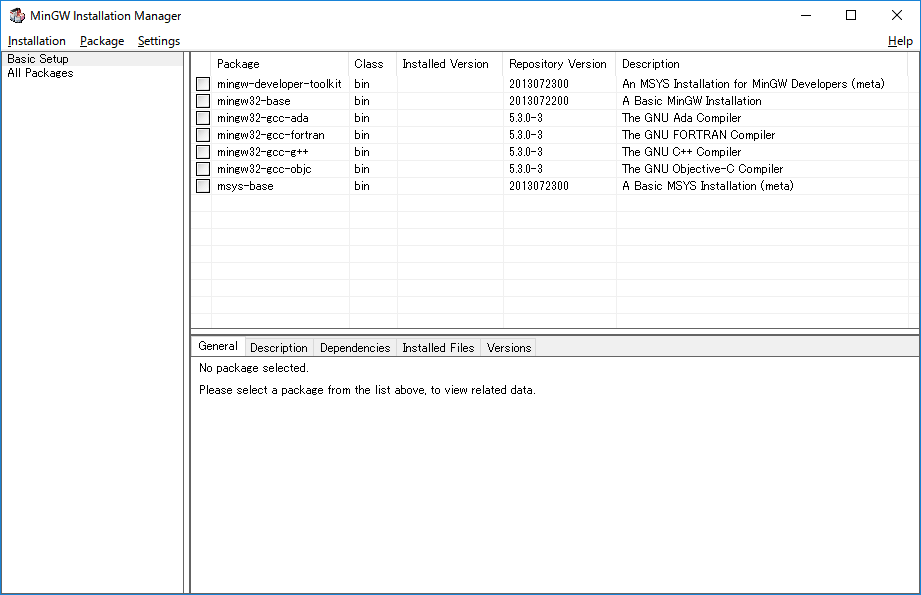Mark the mingw32-base package checkbox
The image size is (921, 595).
coord(203,101)
